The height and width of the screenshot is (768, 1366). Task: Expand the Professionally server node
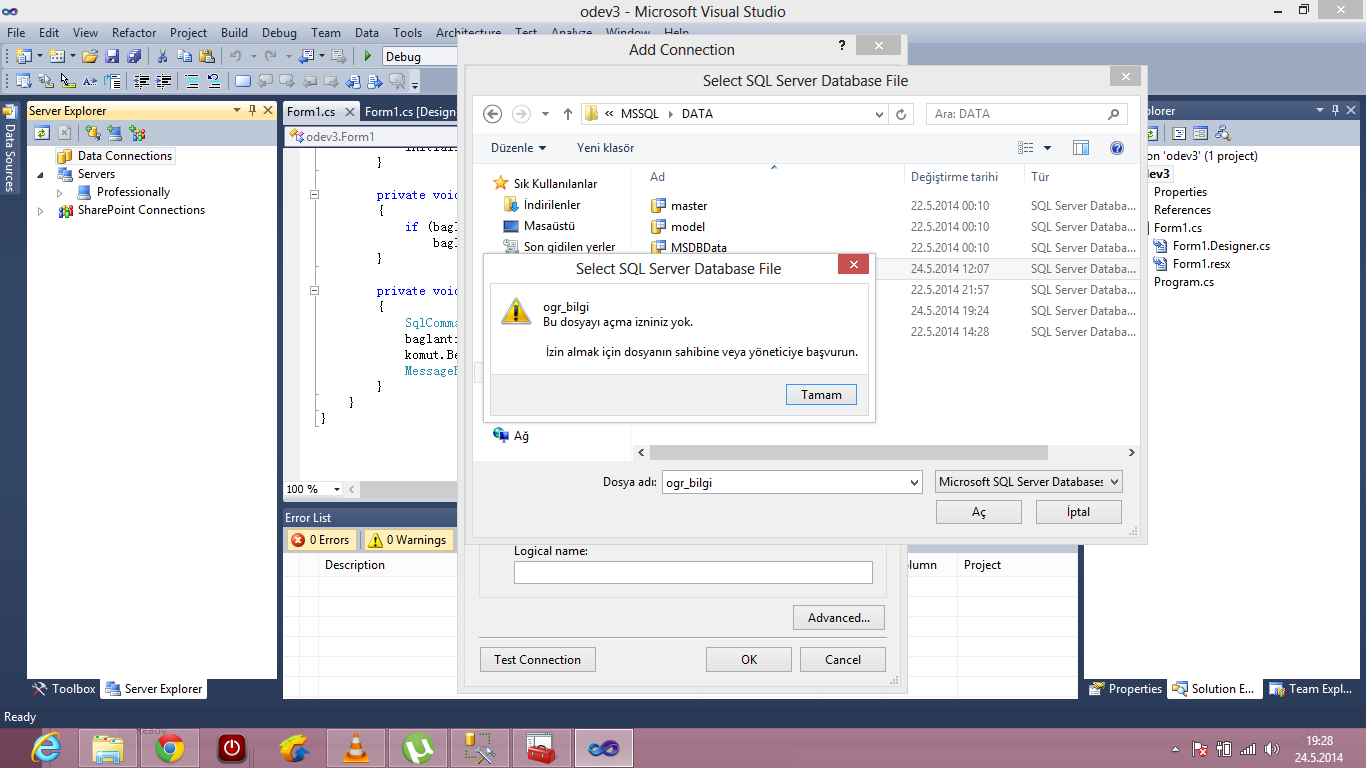tap(60, 192)
